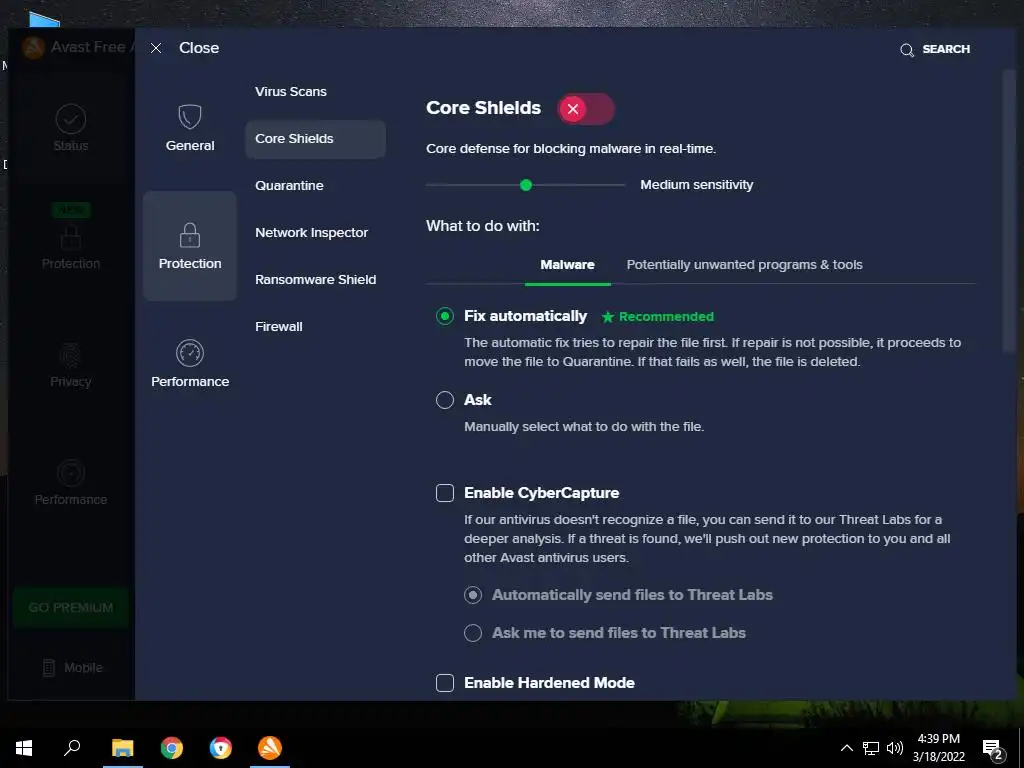Click the Medium sensitivity label
This screenshot has height=768, width=1024.
click(x=696, y=185)
